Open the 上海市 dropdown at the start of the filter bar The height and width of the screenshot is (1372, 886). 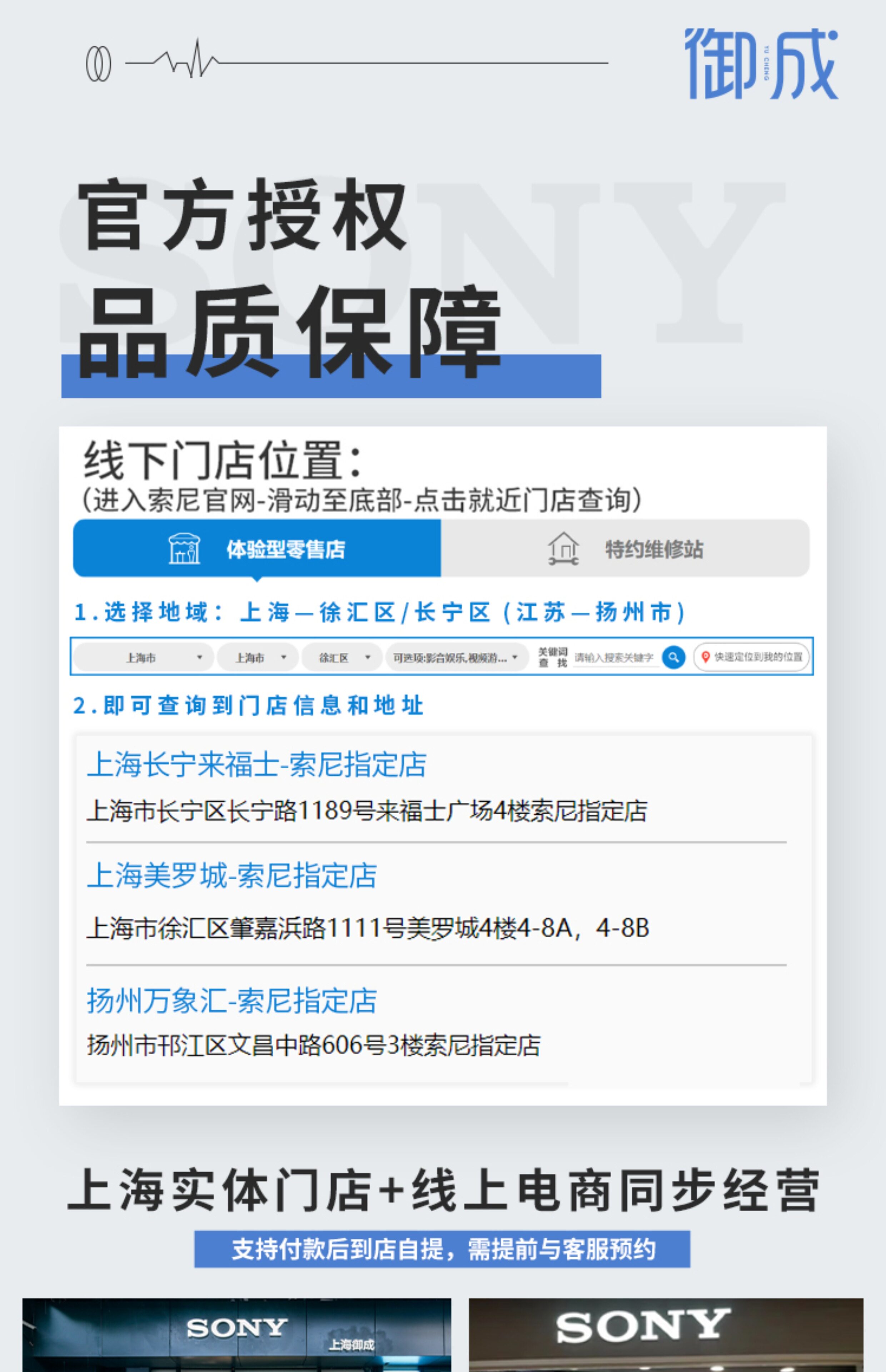144,657
